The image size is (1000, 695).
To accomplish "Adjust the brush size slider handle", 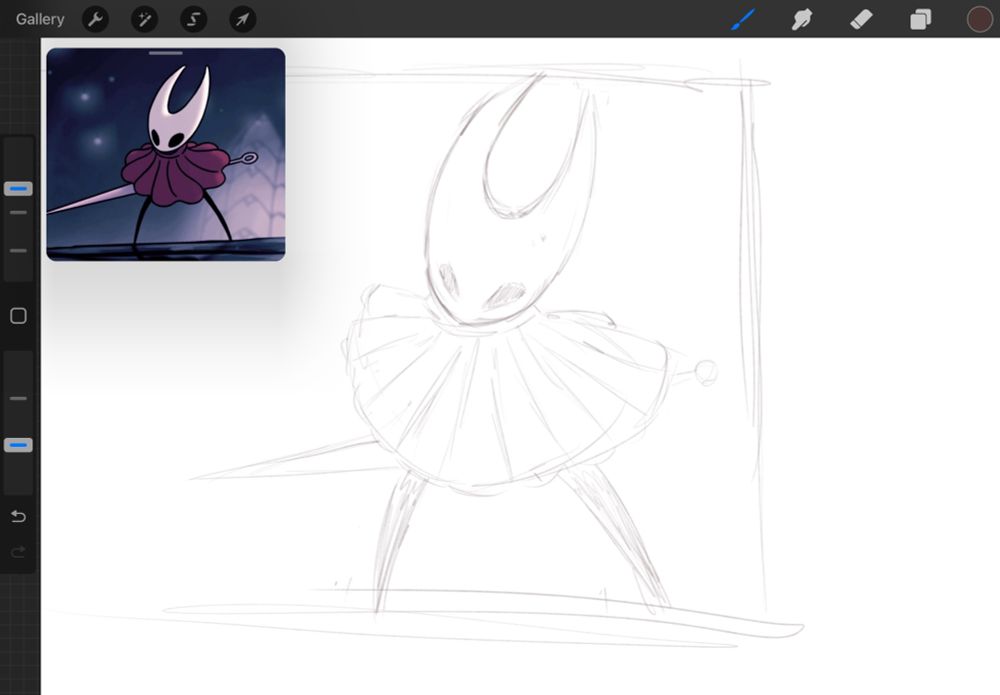I will [18, 189].
